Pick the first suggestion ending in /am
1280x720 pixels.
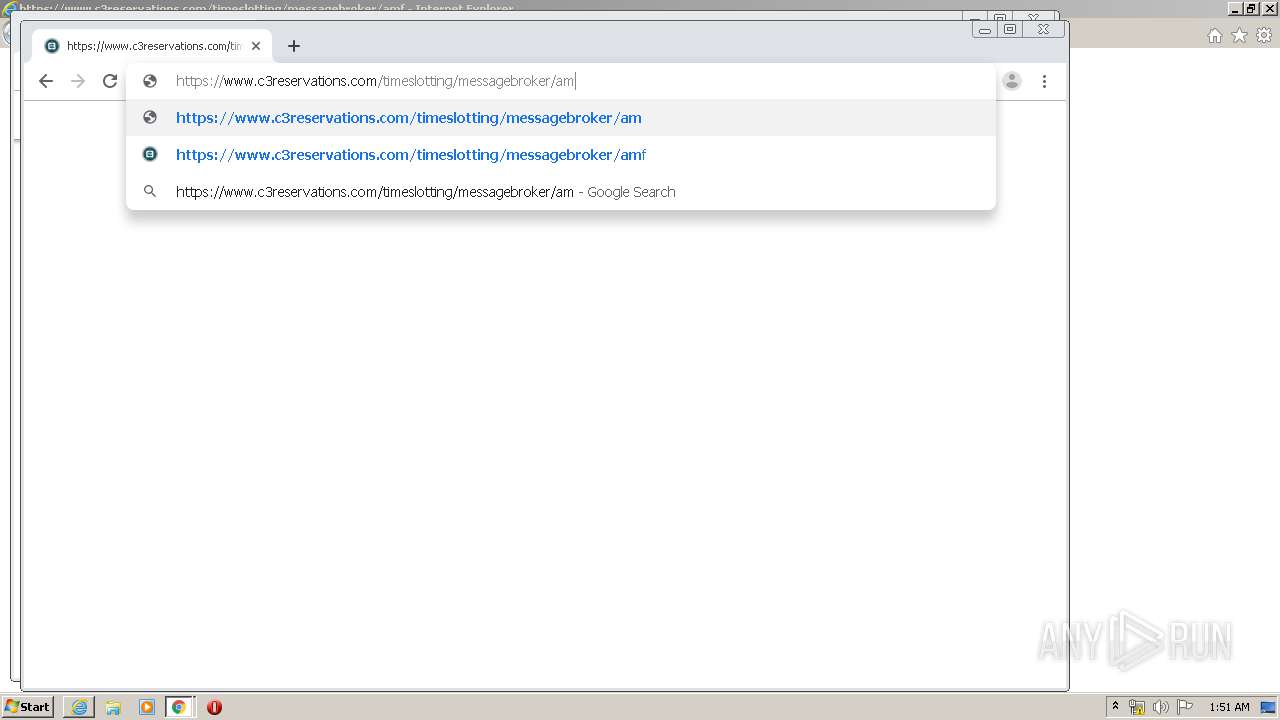561,118
